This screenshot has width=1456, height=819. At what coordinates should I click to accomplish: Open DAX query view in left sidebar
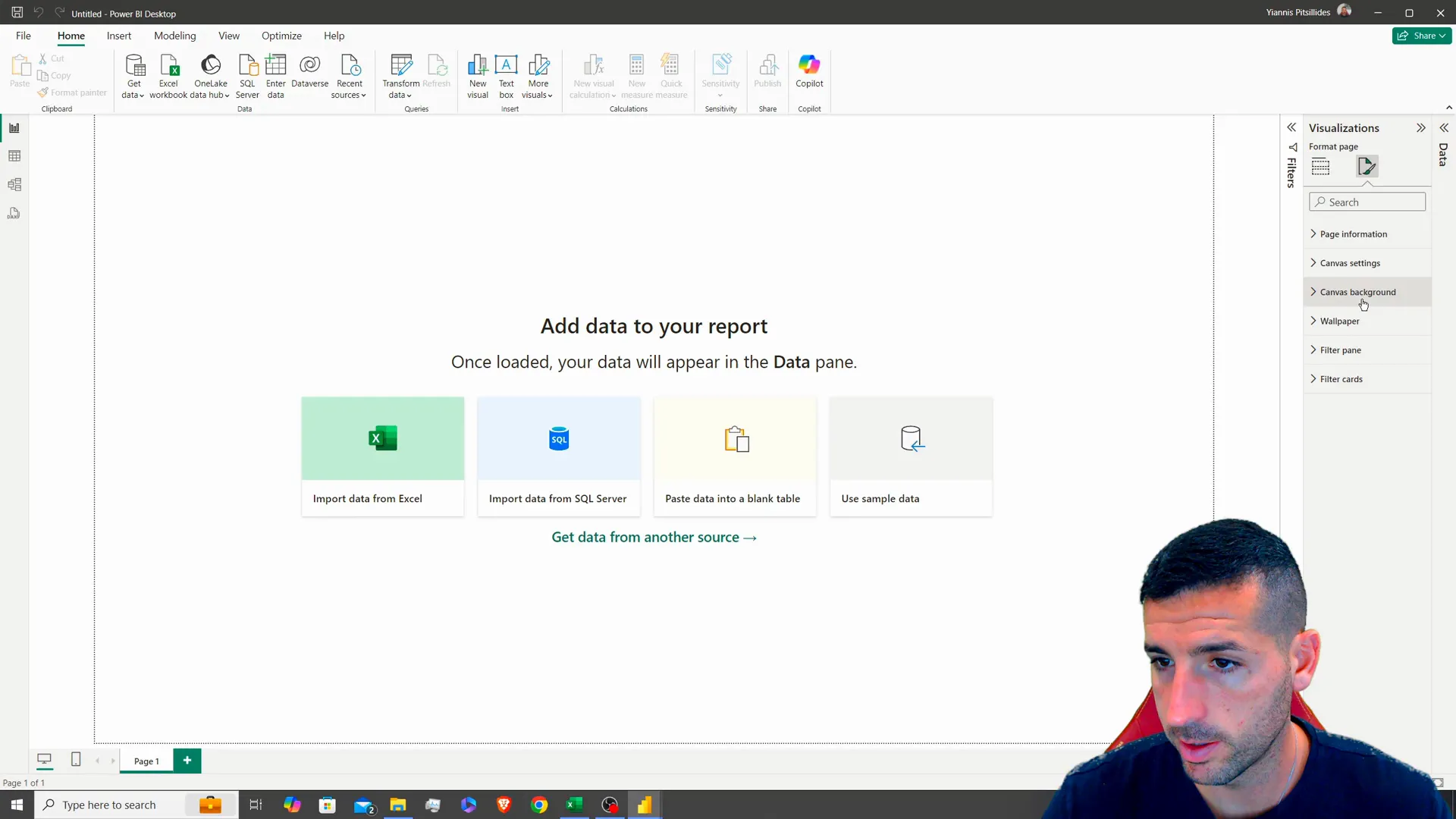pyautogui.click(x=14, y=214)
